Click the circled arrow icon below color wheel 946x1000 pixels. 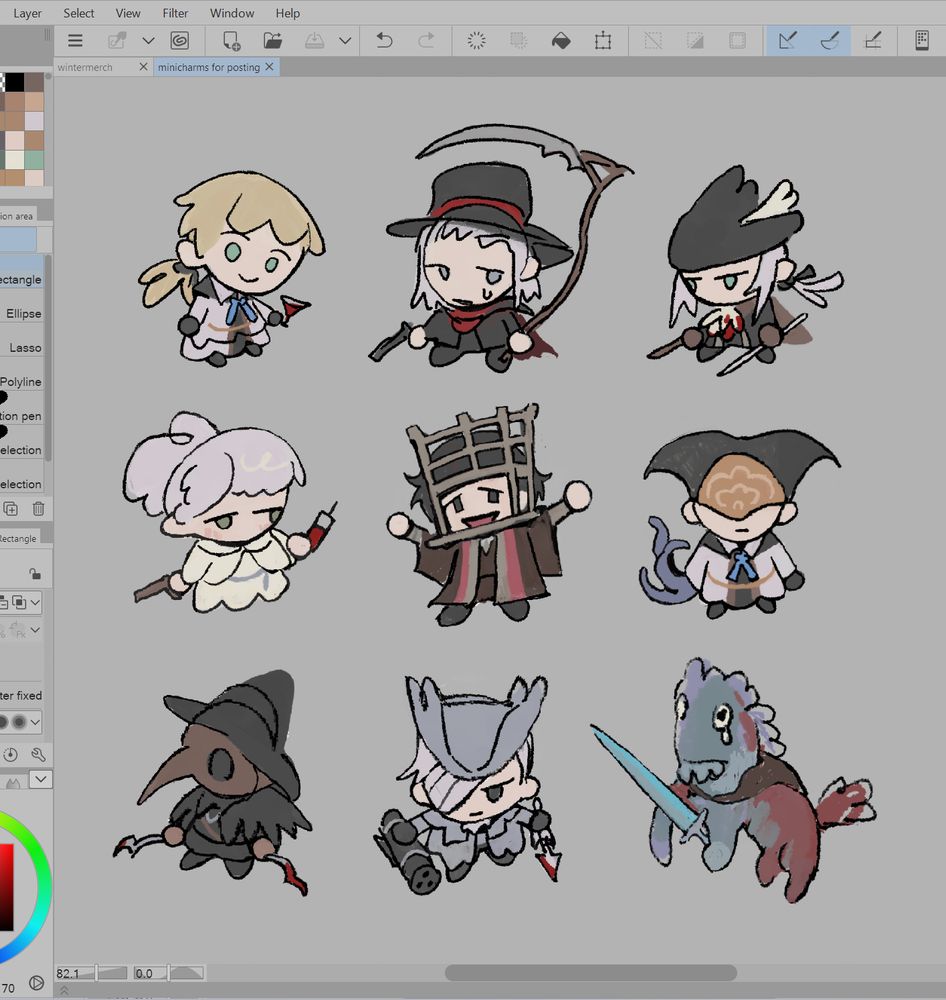coord(36,983)
